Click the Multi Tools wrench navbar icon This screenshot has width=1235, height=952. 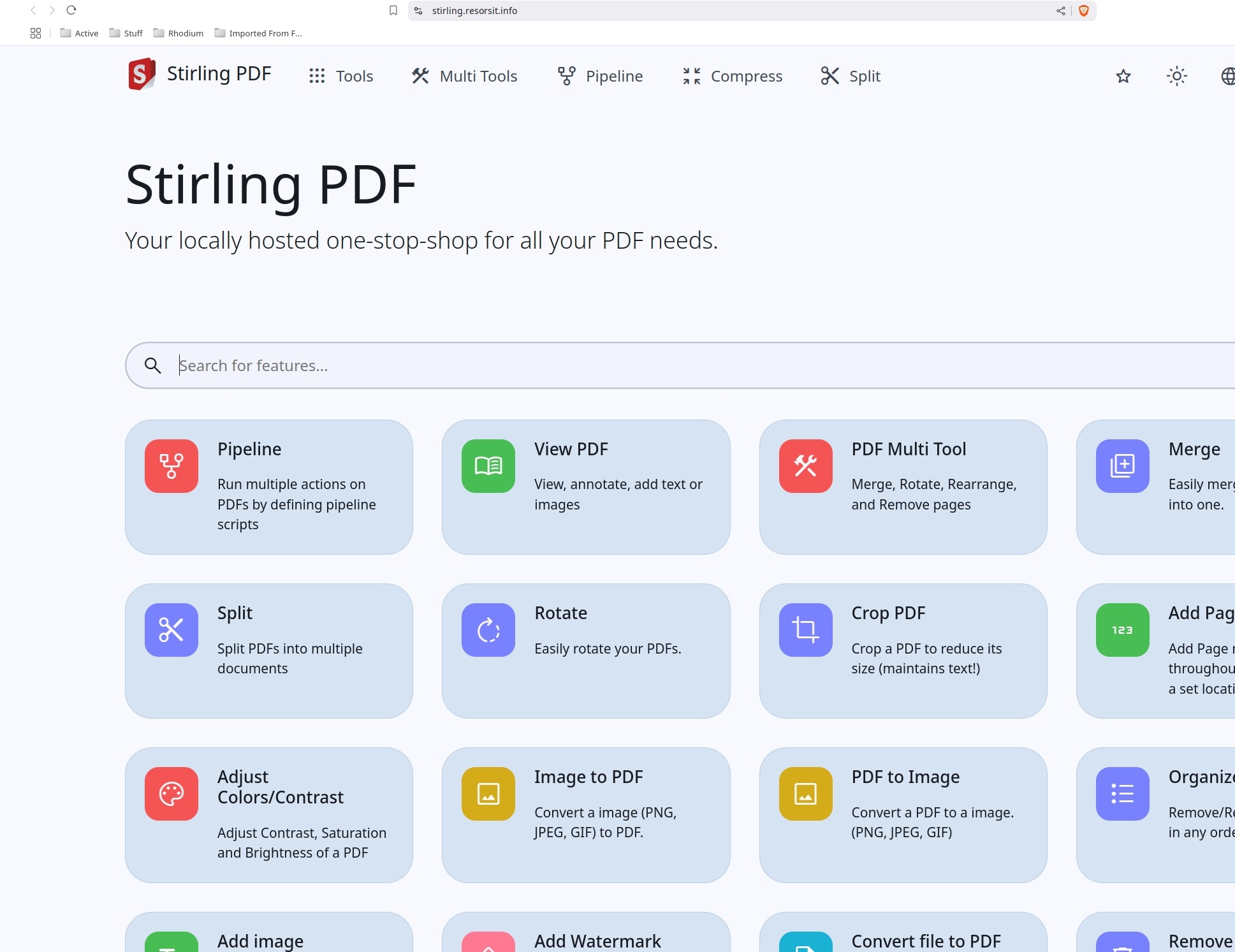click(420, 76)
